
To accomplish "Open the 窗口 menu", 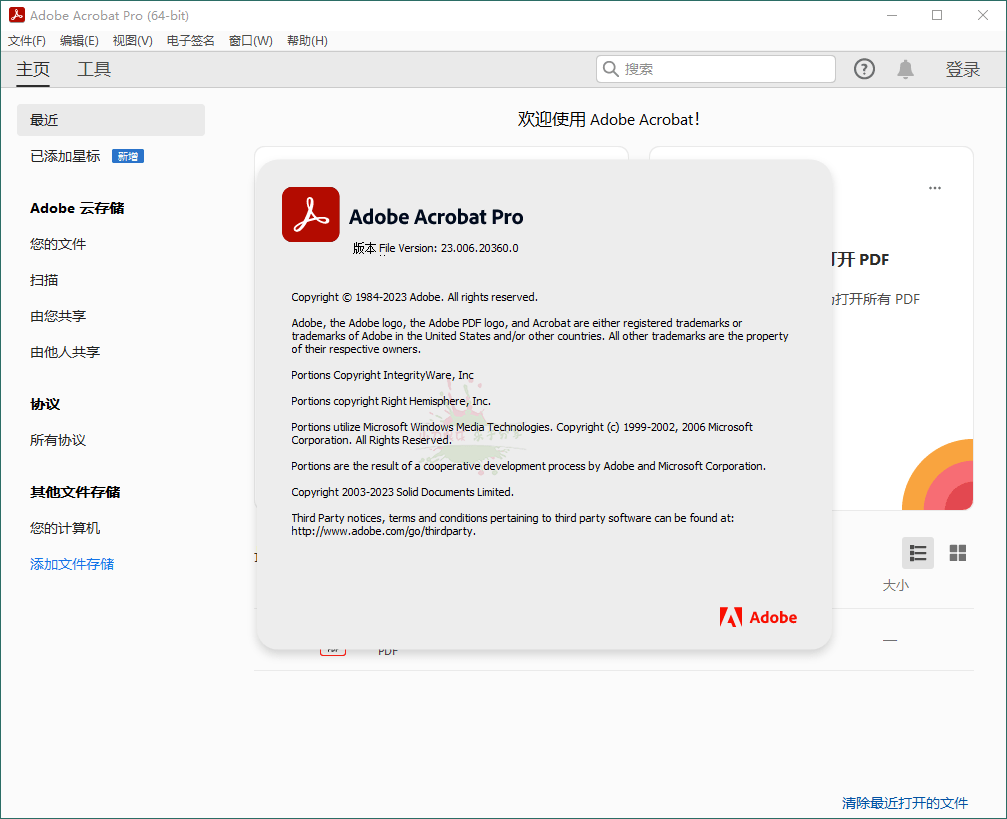I will coord(250,41).
